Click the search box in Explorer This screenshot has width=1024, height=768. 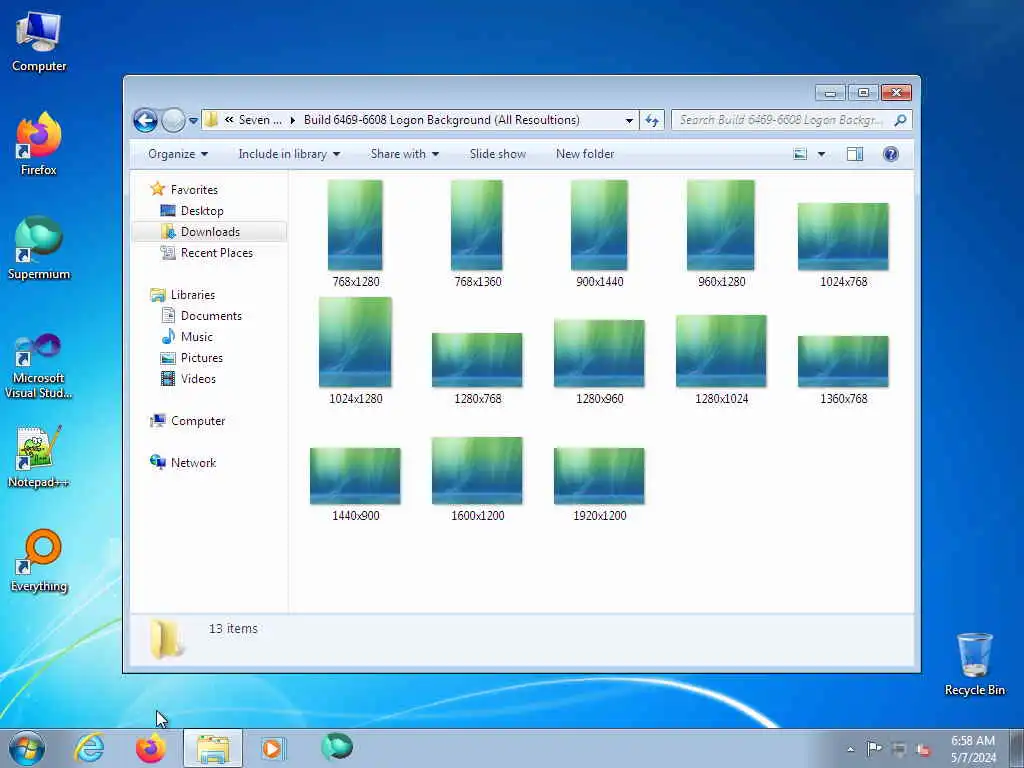(792, 120)
